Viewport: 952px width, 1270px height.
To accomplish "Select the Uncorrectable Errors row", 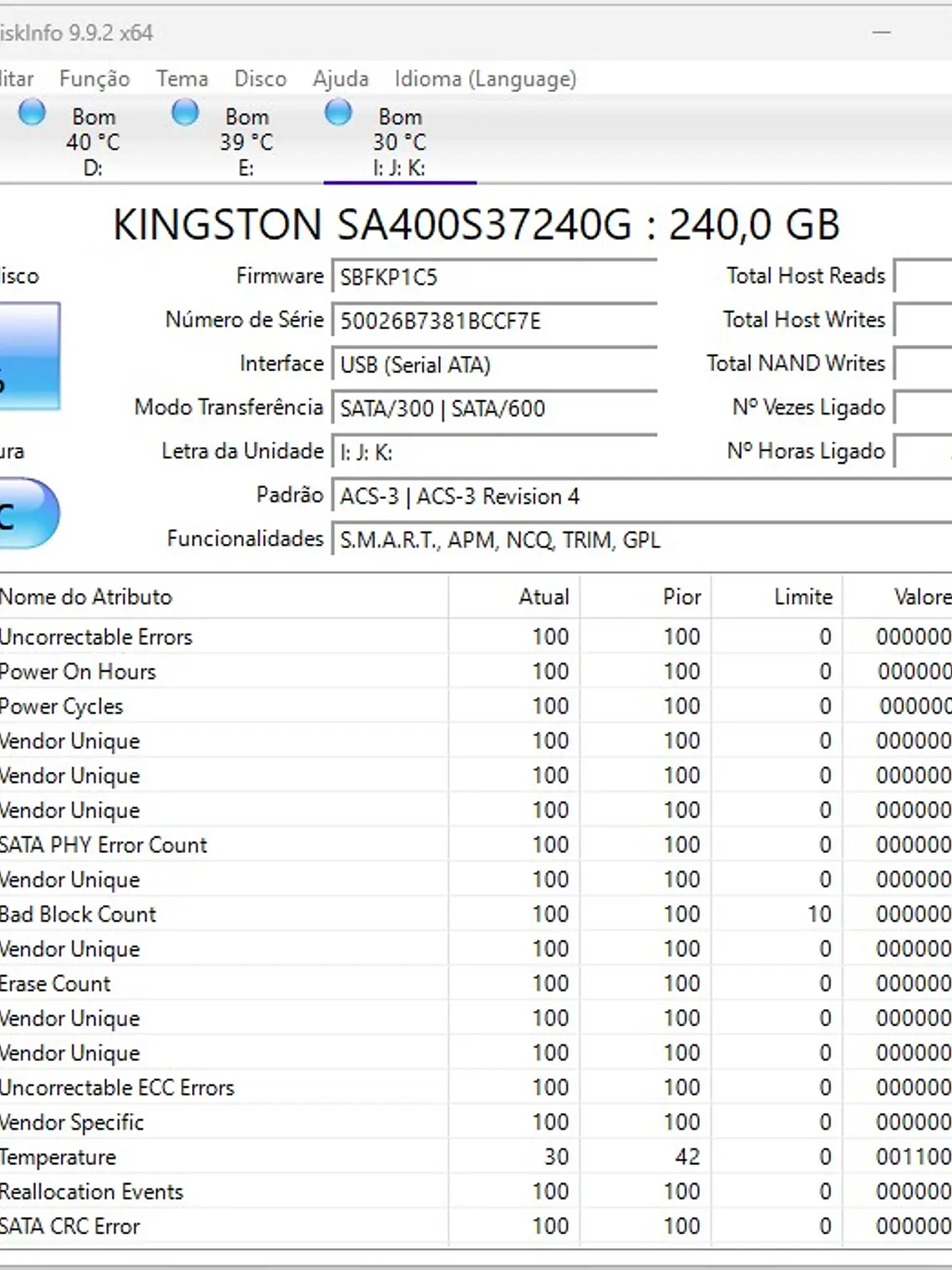I will click(476, 637).
